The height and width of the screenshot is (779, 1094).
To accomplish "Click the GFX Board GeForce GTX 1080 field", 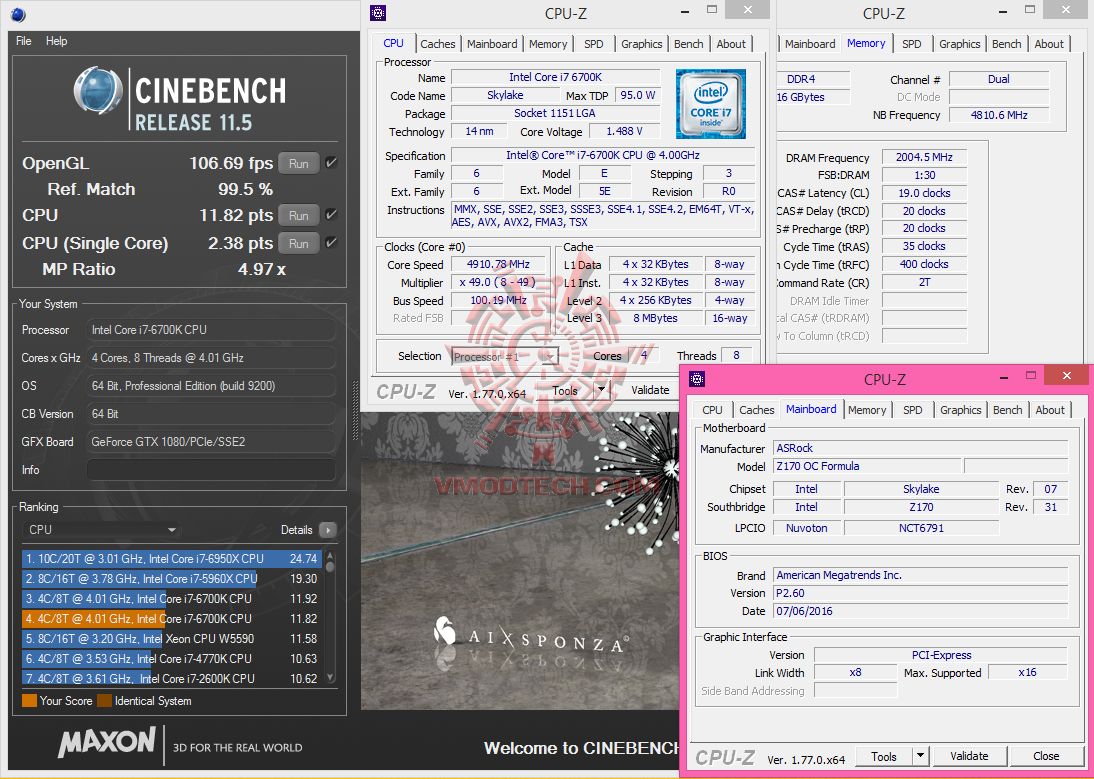I will coord(211,441).
